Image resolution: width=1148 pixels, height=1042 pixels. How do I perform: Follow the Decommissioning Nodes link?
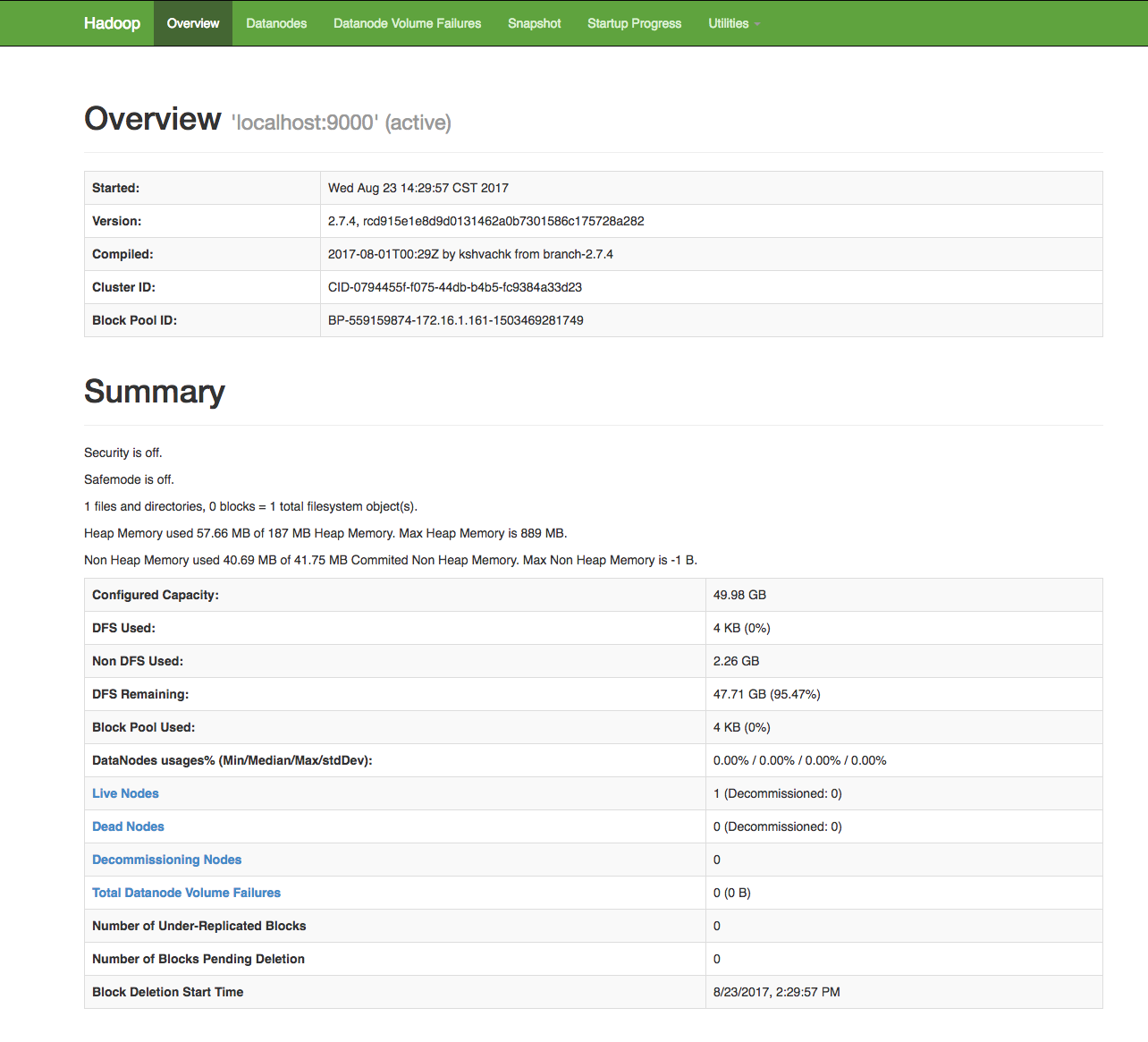pos(166,860)
